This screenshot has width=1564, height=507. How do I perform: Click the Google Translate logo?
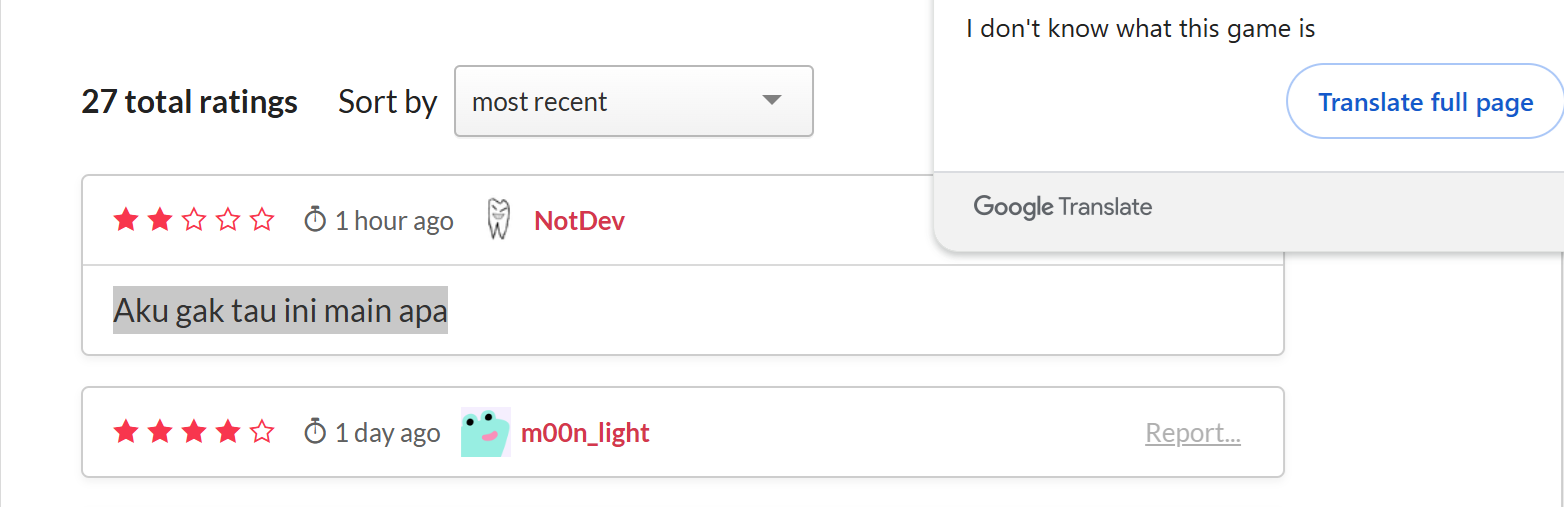[x=1062, y=207]
